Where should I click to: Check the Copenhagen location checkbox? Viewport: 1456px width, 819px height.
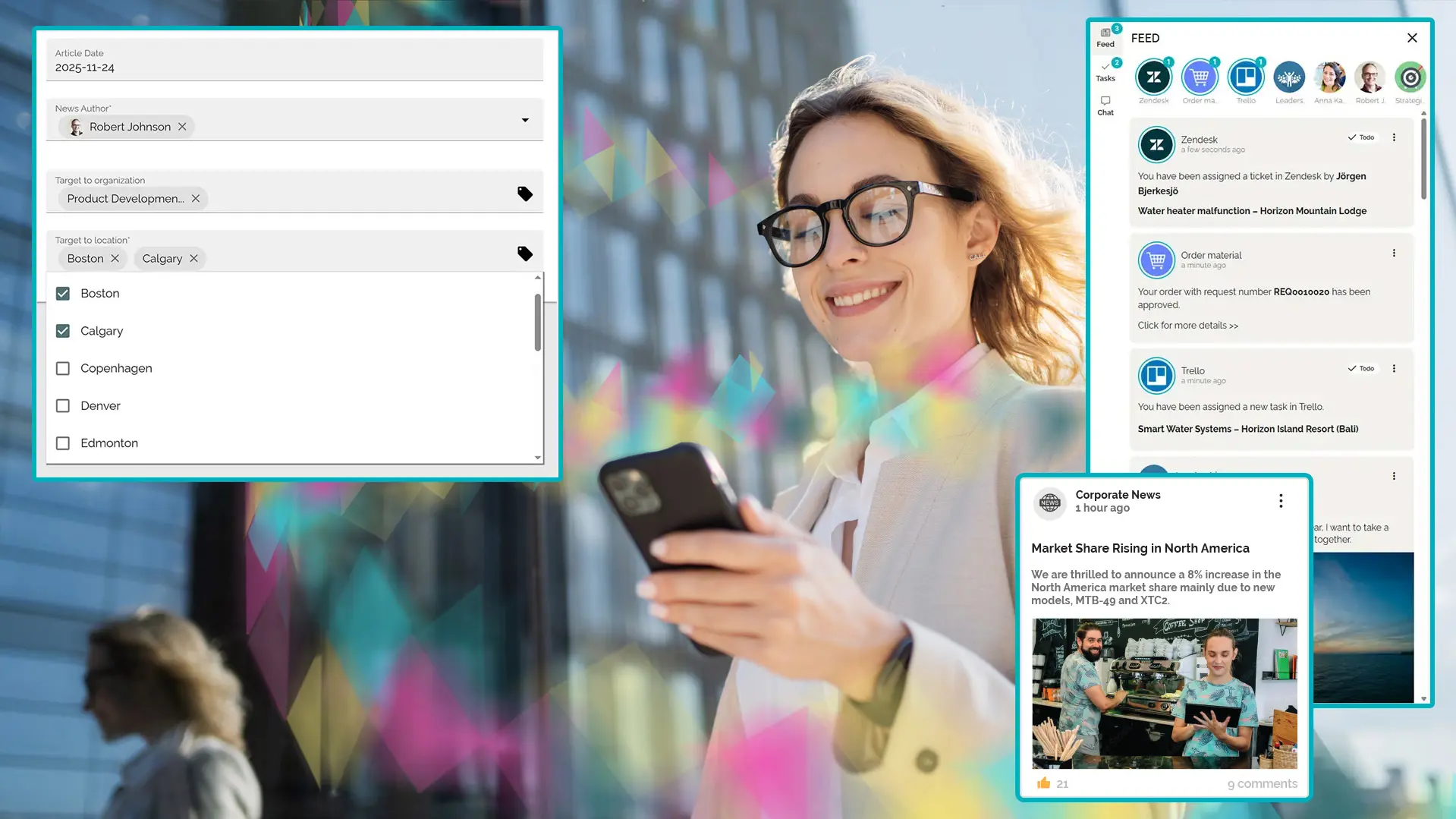tap(63, 368)
